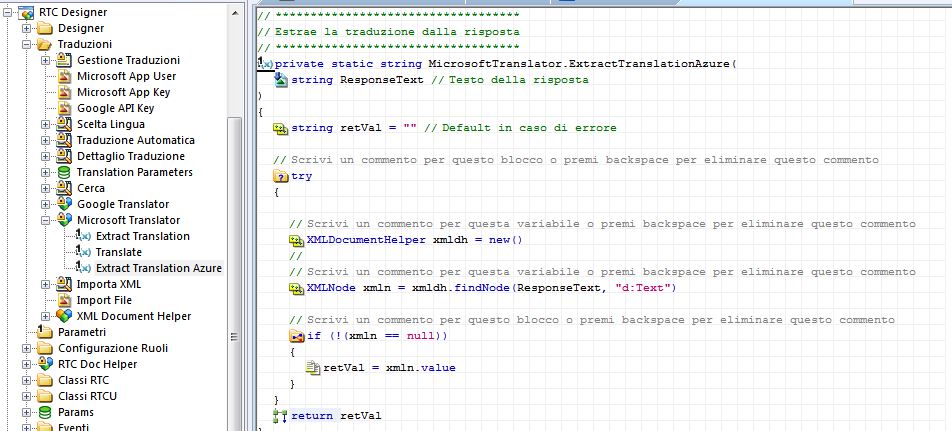Click the "d:Text" string literal
Image resolution: width=952 pixels, height=431 pixels.
(643, 288)
